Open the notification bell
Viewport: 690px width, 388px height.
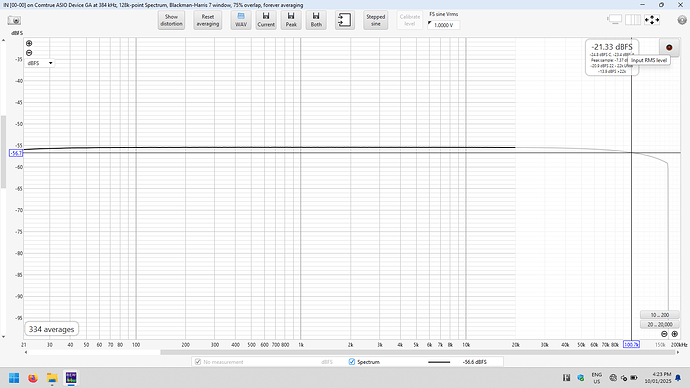[x=678, y=378]
